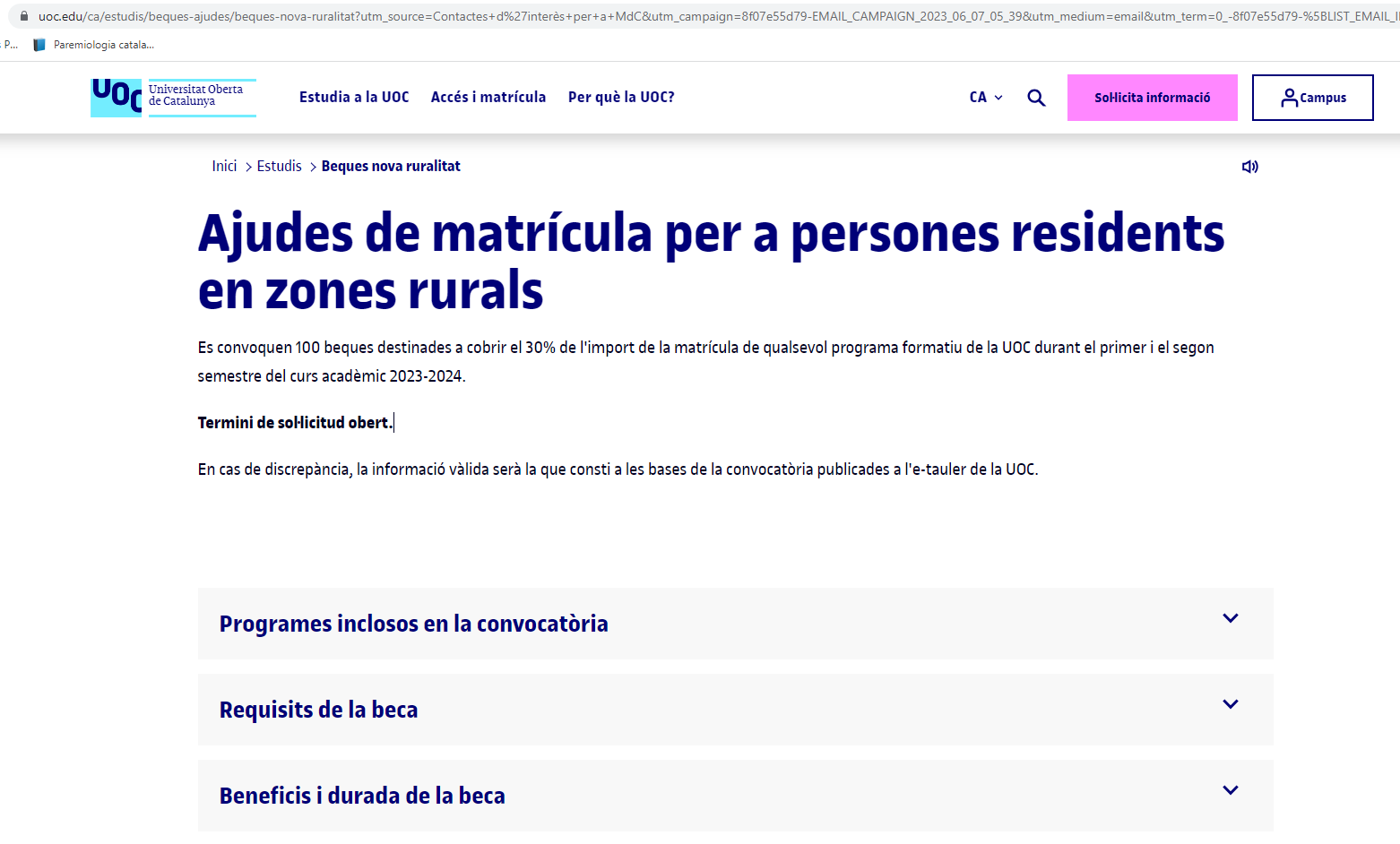Open Paremiologia catala bookmark

[x=93, y=45]
